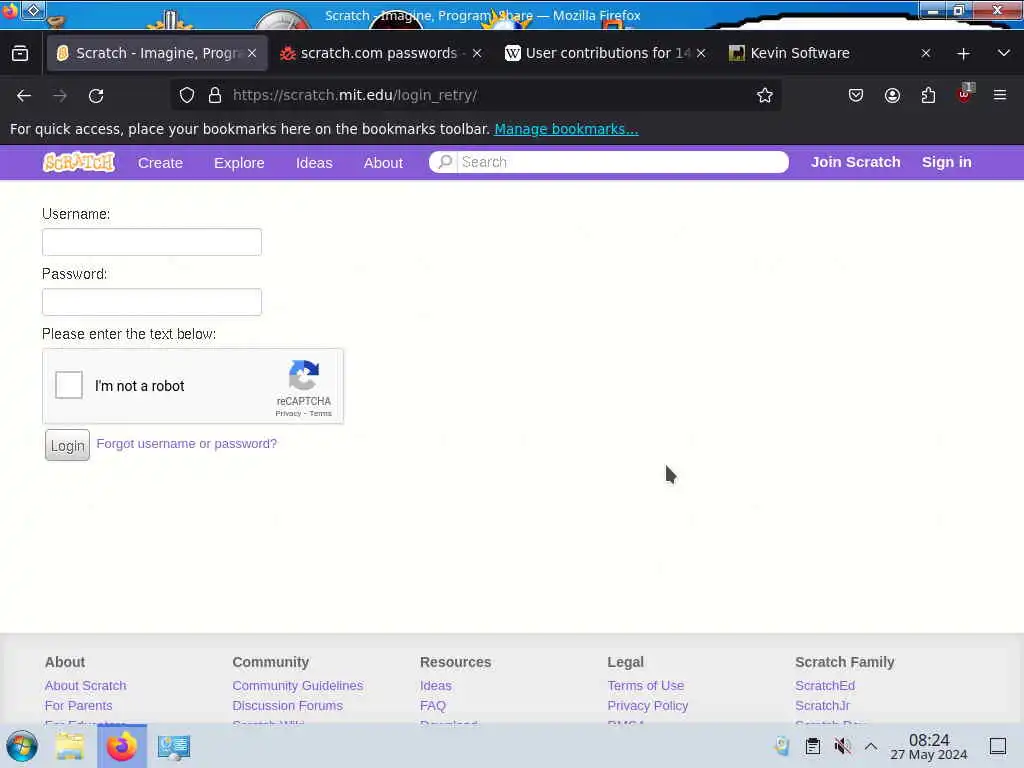Open reCAPTCHA Terms link
This screenshot has height=768, width=1024.
coord(321,413)
